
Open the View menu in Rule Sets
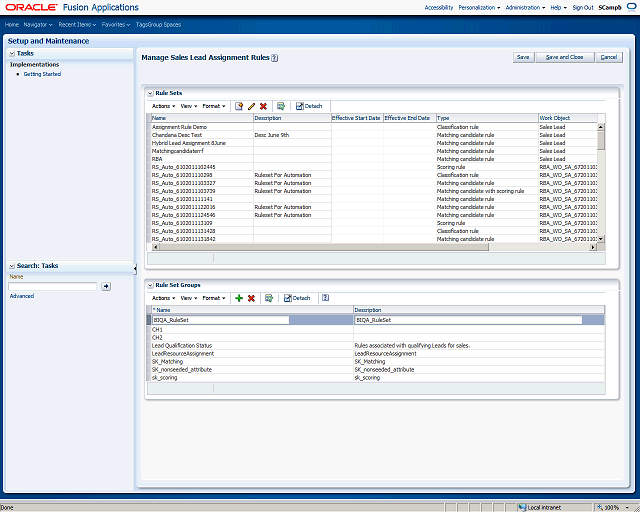(189, 106)
